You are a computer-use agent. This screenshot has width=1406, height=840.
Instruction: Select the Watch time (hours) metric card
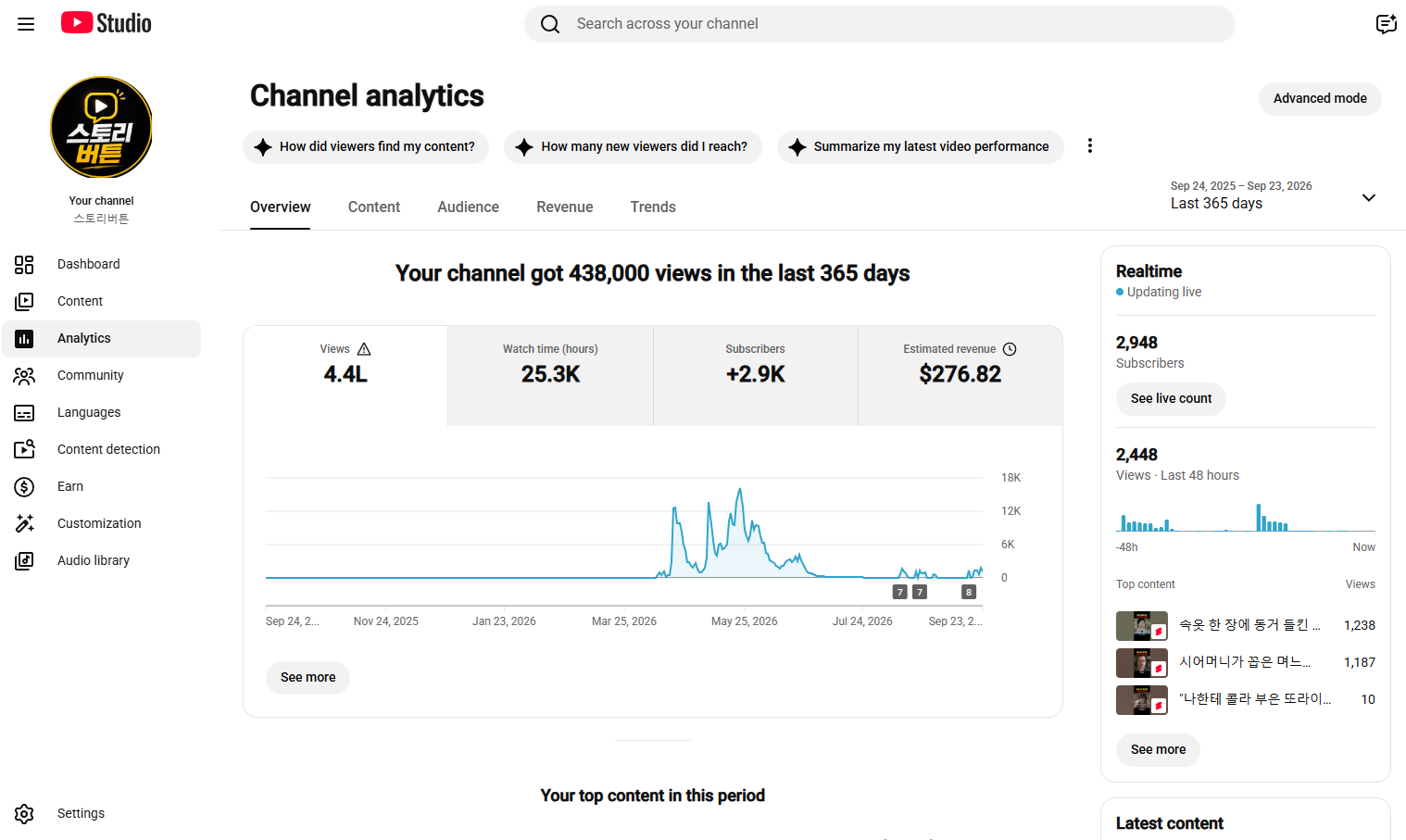click(x=550, y=376)
